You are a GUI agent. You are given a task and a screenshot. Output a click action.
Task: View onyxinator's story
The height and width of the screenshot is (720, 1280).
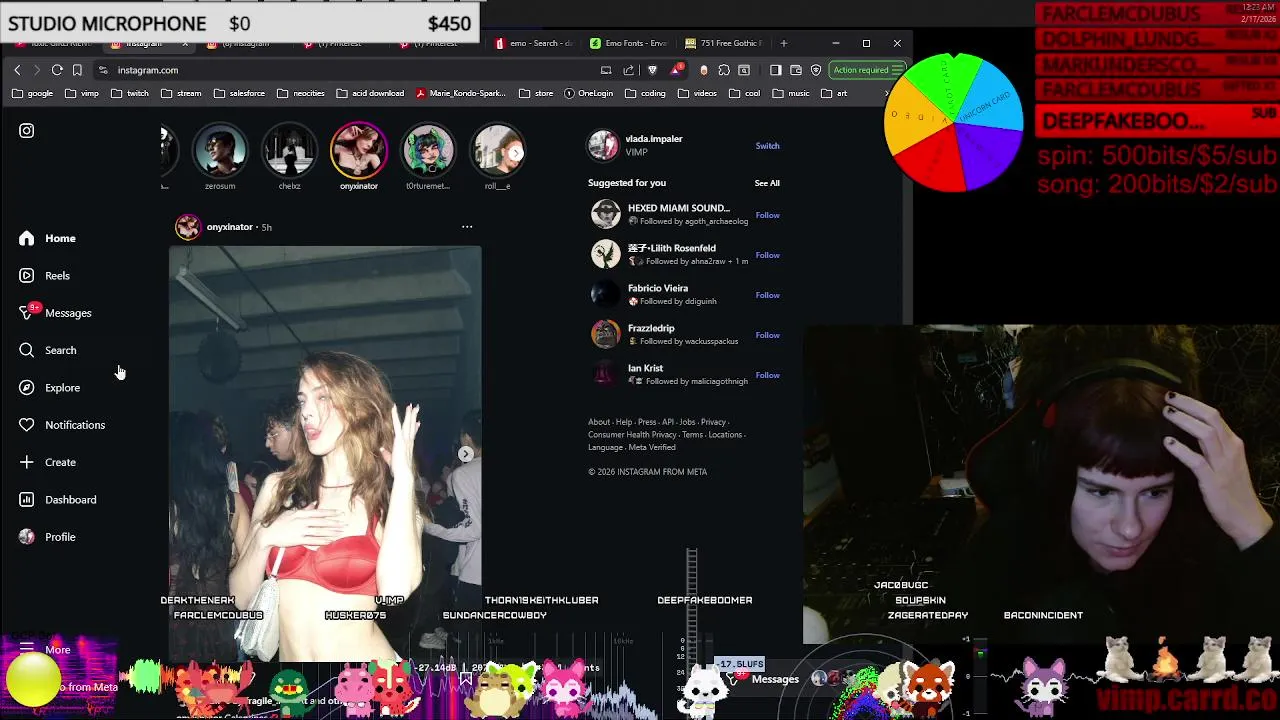[359, 150]
